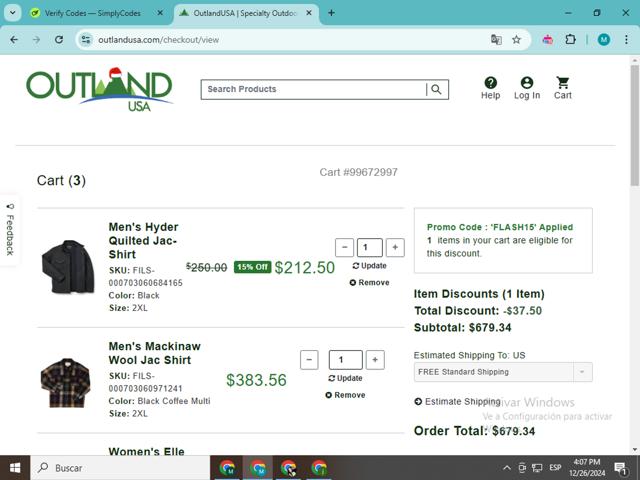Open the tab search dropdown arrow
Viewport: 640px width, 480px height.
(x=13, y=13)
